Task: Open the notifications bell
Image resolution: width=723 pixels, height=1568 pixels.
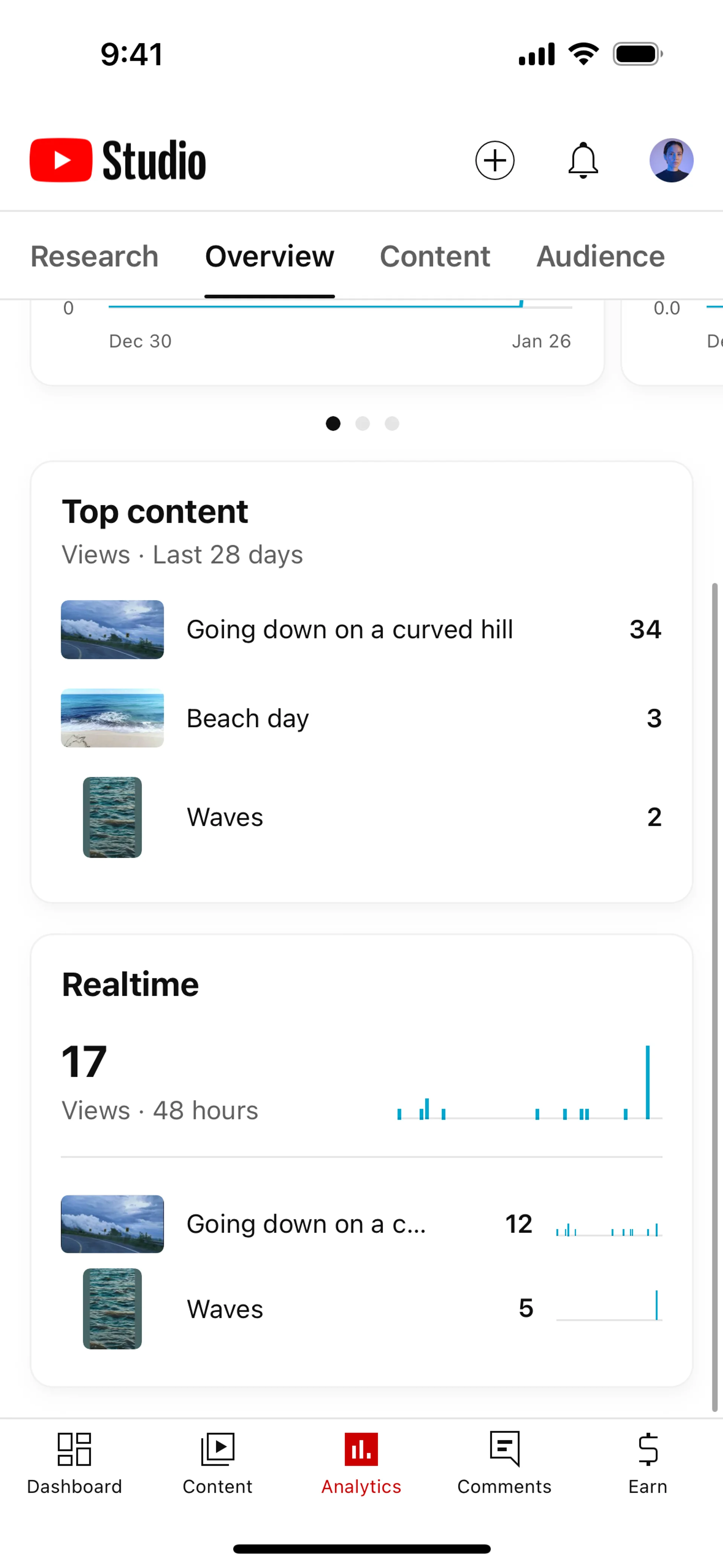Action: (583, 161)
